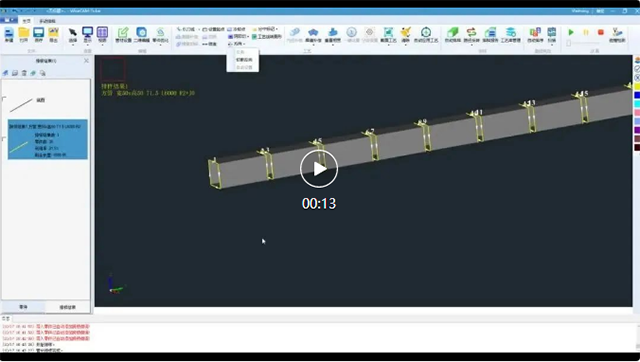Stop simulation with the red stop icon
The height and width of the screenshot is (362, 640).
(x=601, y=32)
